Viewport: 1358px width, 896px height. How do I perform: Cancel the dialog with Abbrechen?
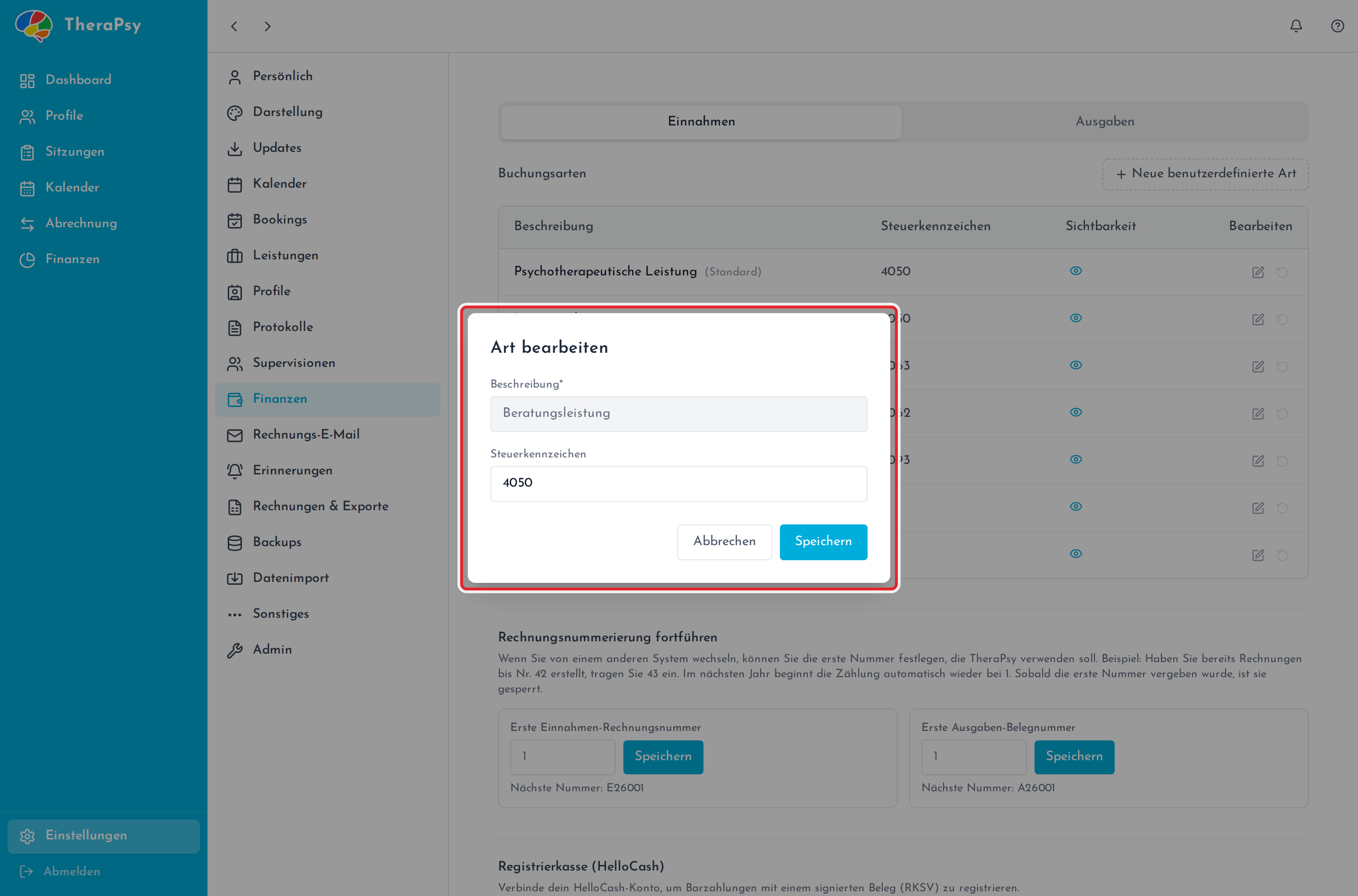pyautogui.click(x=724, y=542)
